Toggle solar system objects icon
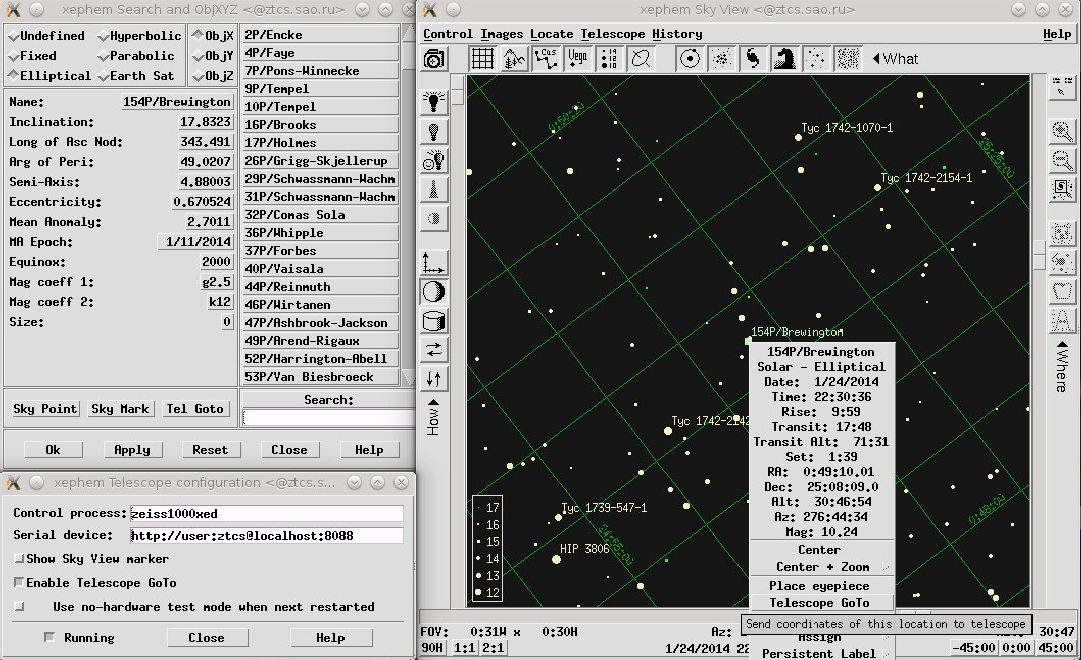The width and height of the screenshot is (1081, 660). (x=689, y=59)
